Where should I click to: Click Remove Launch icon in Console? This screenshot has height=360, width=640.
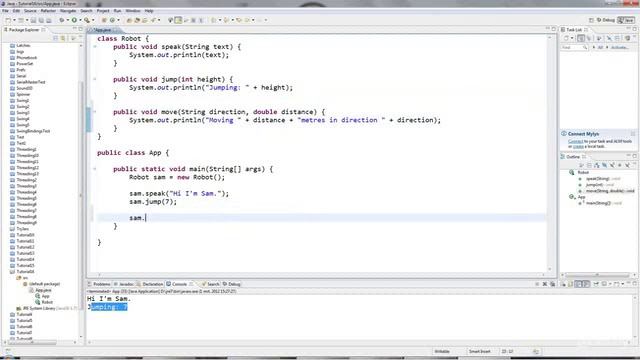pyautogui.click(x=544, y=284)
